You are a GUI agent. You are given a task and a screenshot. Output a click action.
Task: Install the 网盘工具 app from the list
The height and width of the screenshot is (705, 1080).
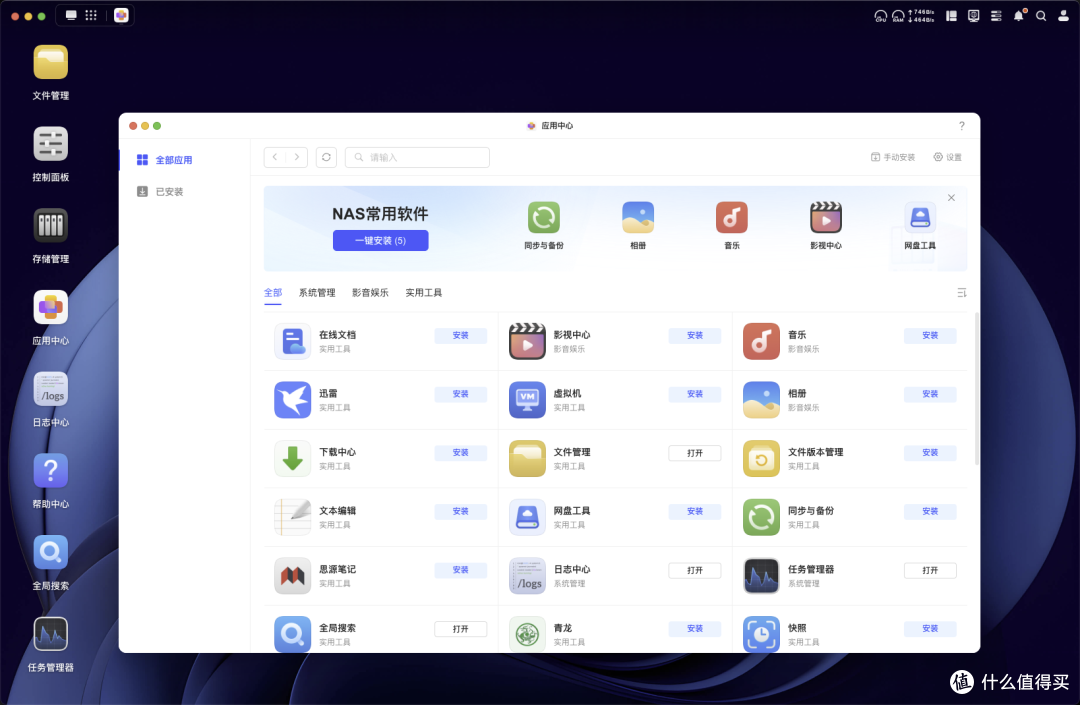click(695, 511)
